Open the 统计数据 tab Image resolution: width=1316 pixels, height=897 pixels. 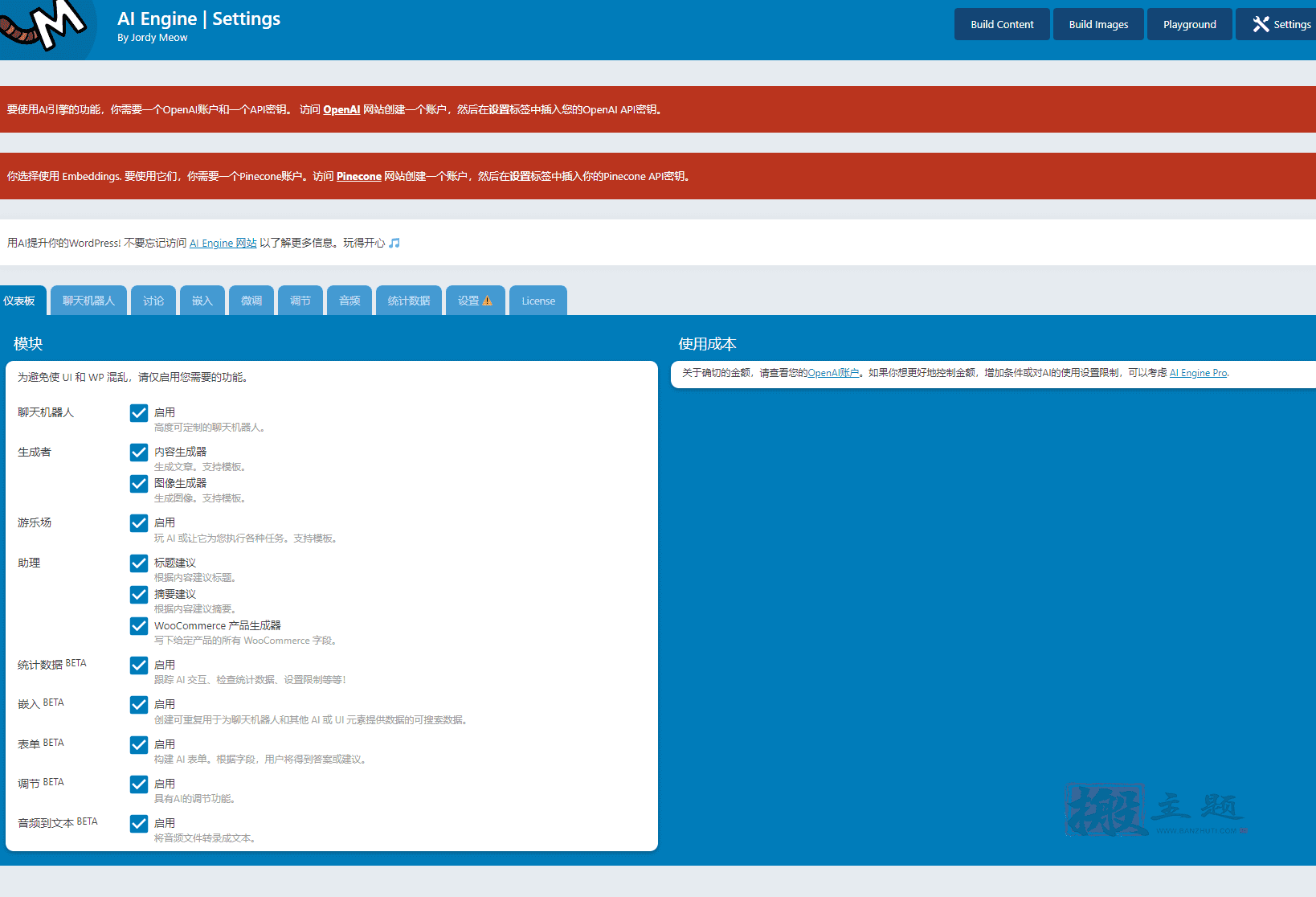point(409,301)
